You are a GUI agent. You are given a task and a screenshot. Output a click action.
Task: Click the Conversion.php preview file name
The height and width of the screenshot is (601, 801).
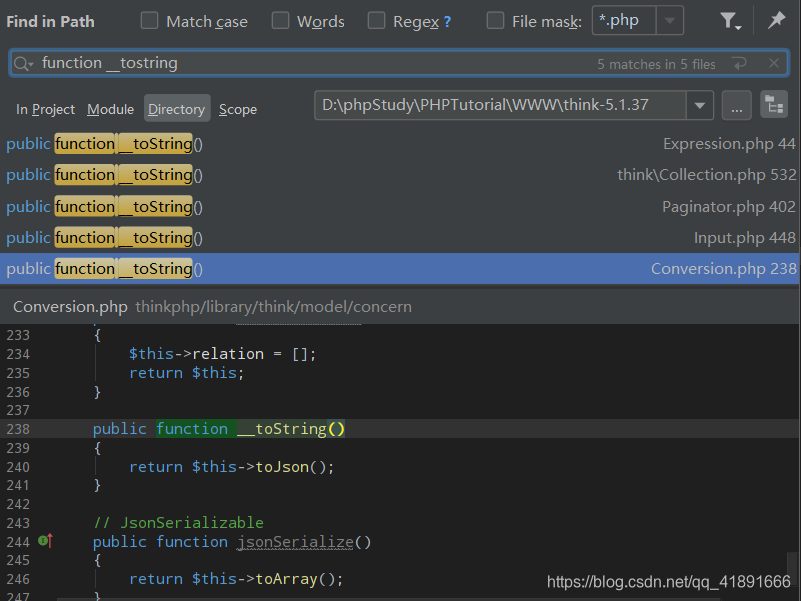[x=70, y=307]
